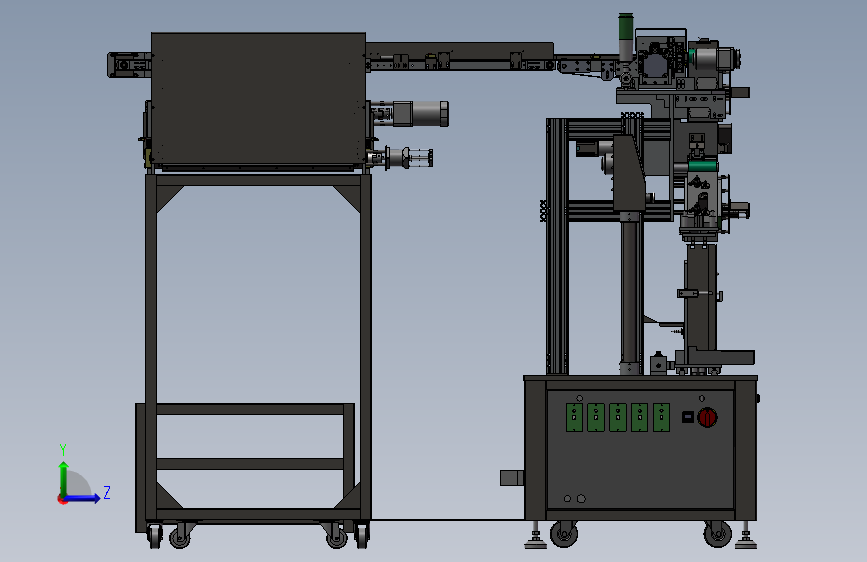Select the red rotary knob on the control cabinet
867x562 pixels.
707,417
